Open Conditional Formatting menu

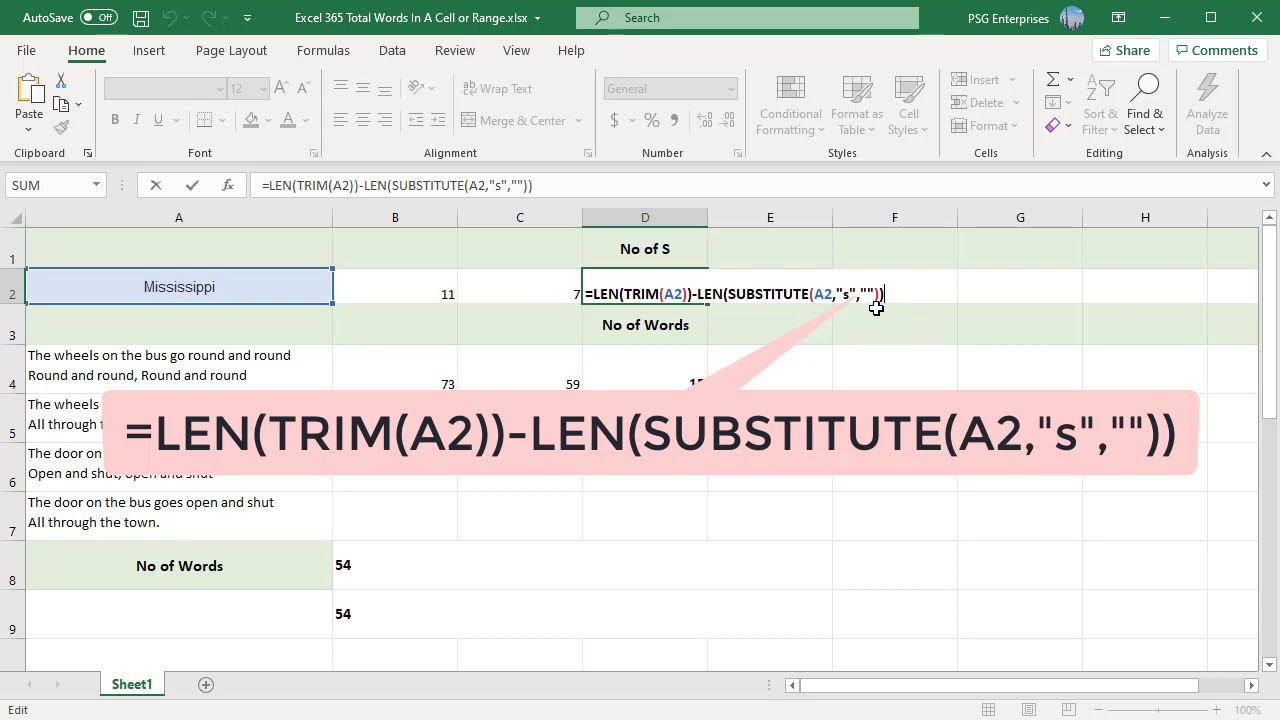pyautogui.click(x=791, y=105)
